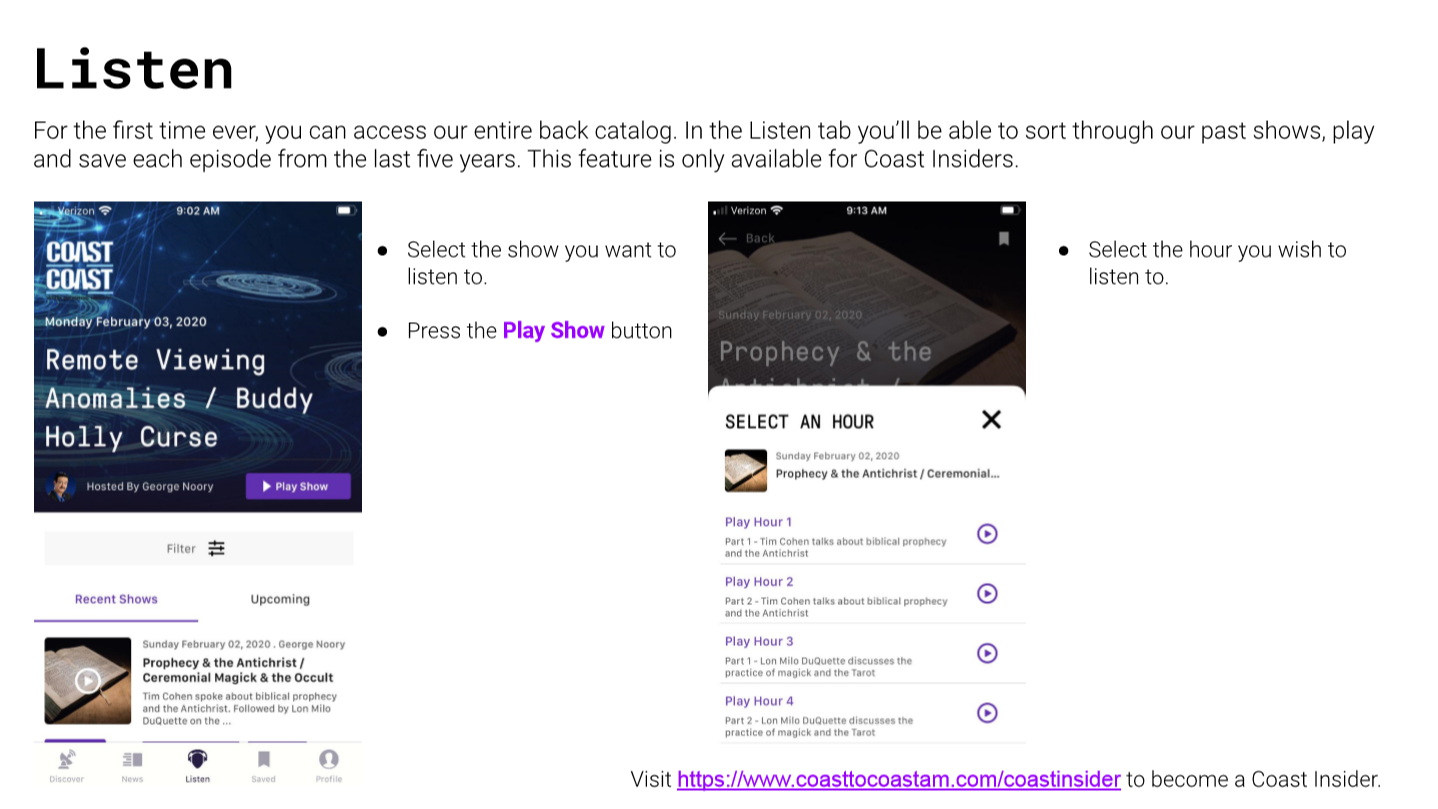The image size is (1438, 809).
Task: Open the News tab in bottom bar
Action: point(132,766)
